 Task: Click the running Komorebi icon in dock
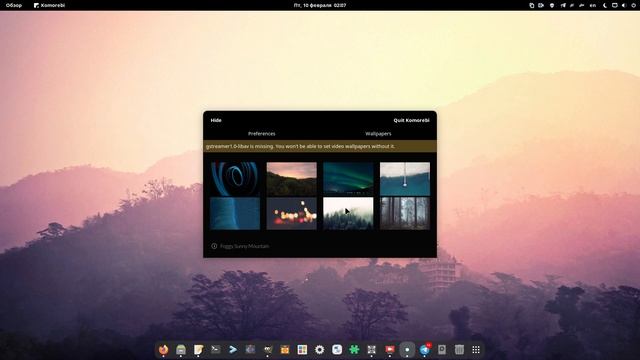pyautogui.click(x=407, y=349)
